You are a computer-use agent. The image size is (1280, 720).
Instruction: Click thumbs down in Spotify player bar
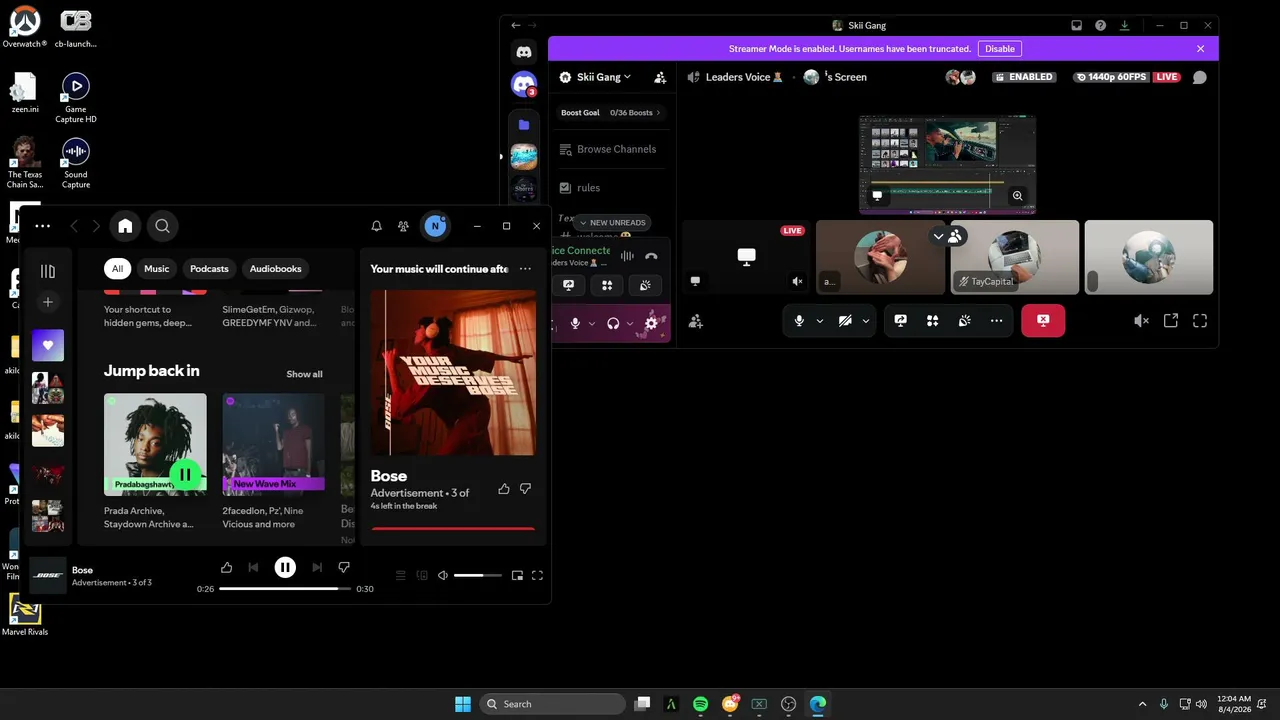coord(344,567)
